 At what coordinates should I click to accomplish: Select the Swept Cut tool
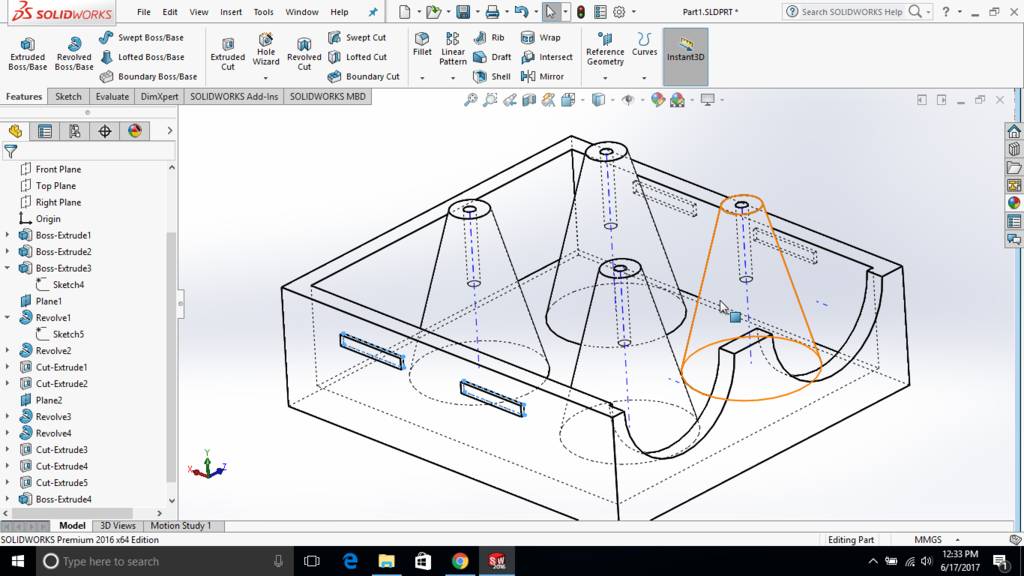357,38
